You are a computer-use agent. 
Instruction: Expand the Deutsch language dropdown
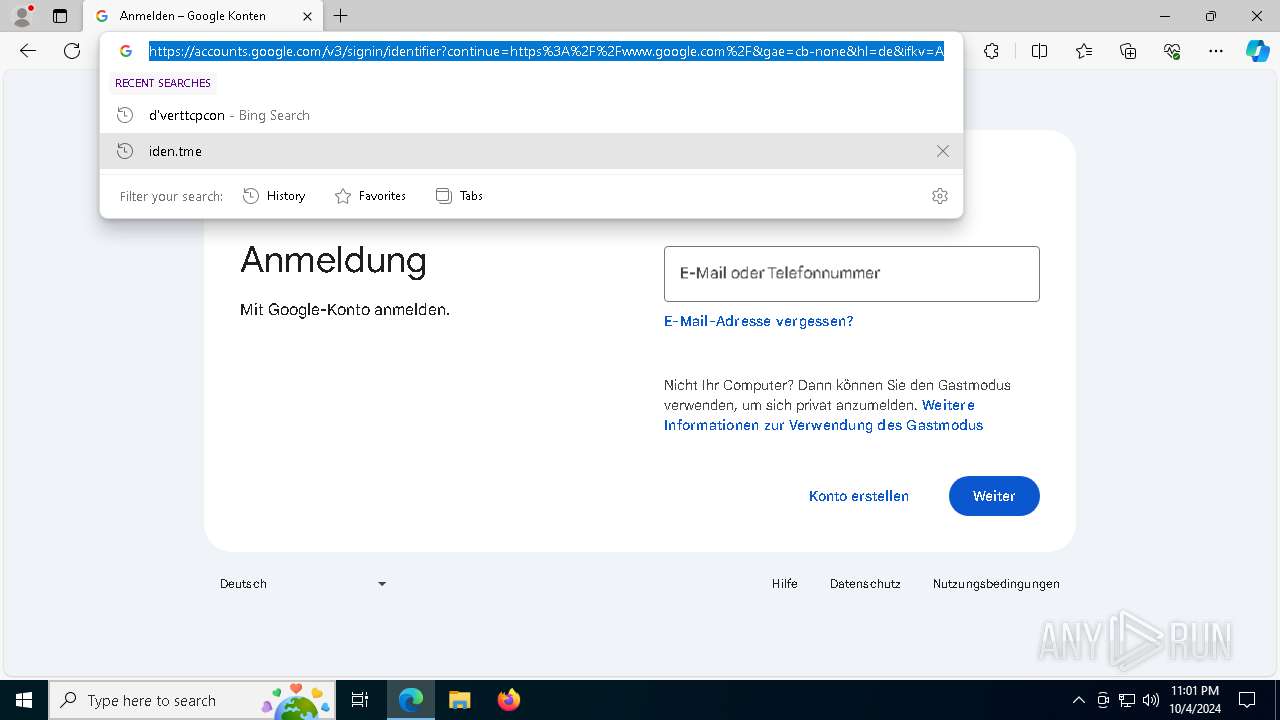coord(303,584)
